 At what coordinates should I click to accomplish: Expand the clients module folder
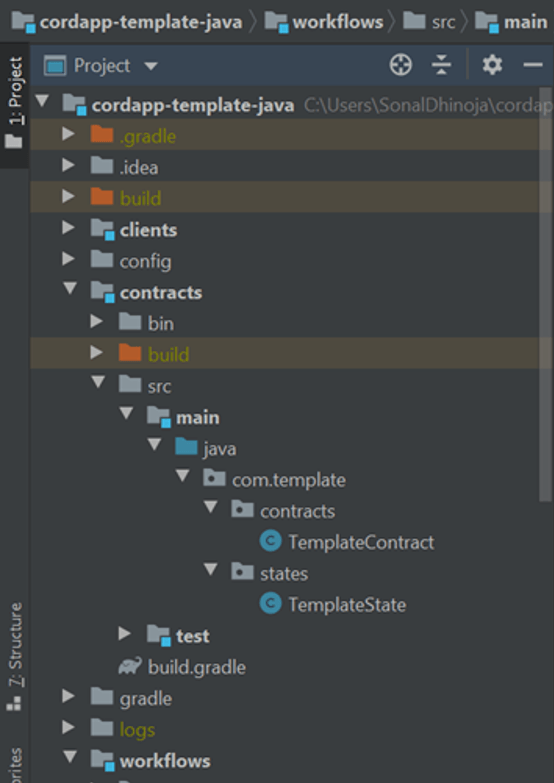68,228
